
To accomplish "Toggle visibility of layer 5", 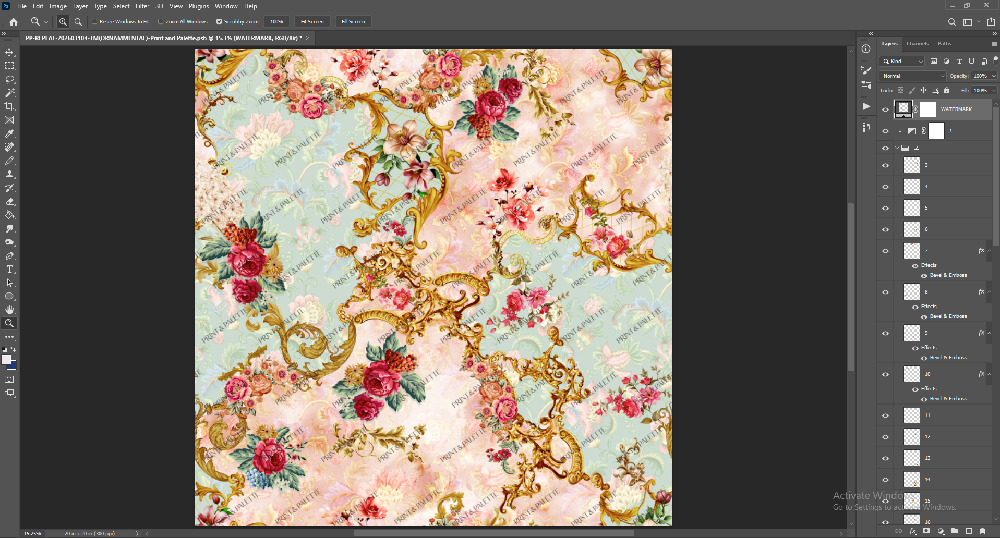I will [885, 208].
